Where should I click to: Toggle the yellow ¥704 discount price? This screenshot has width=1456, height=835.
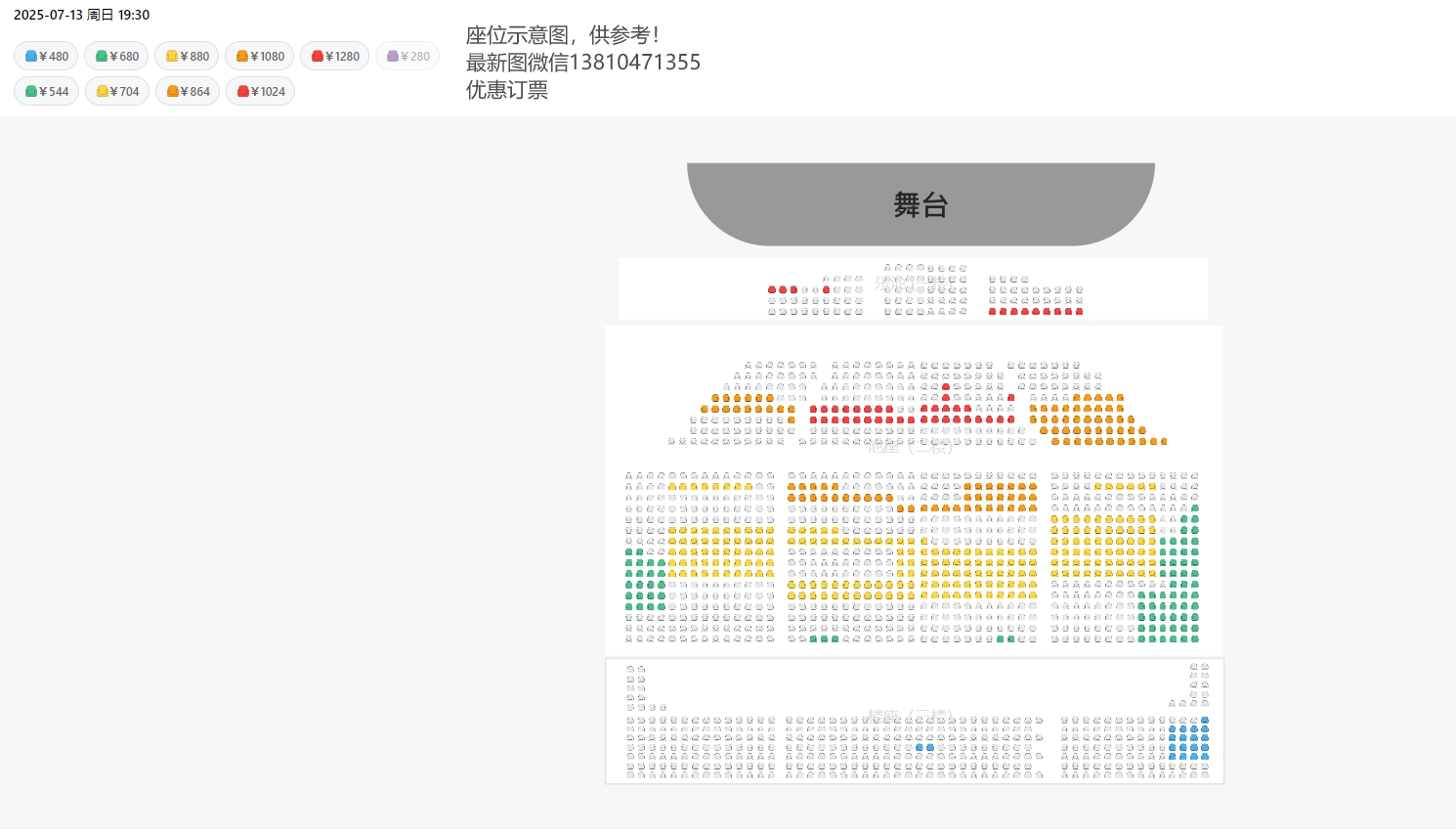[117, 91]
